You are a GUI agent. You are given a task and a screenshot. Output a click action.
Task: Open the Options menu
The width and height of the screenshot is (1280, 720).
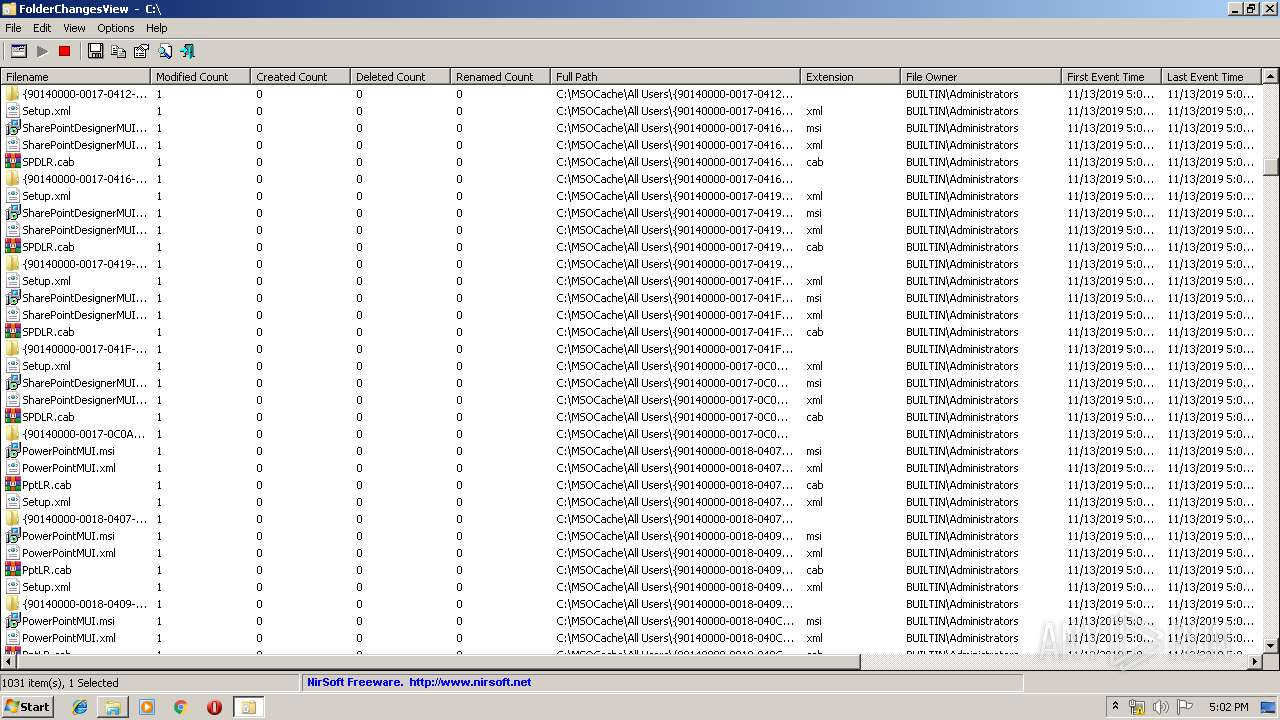116,28
